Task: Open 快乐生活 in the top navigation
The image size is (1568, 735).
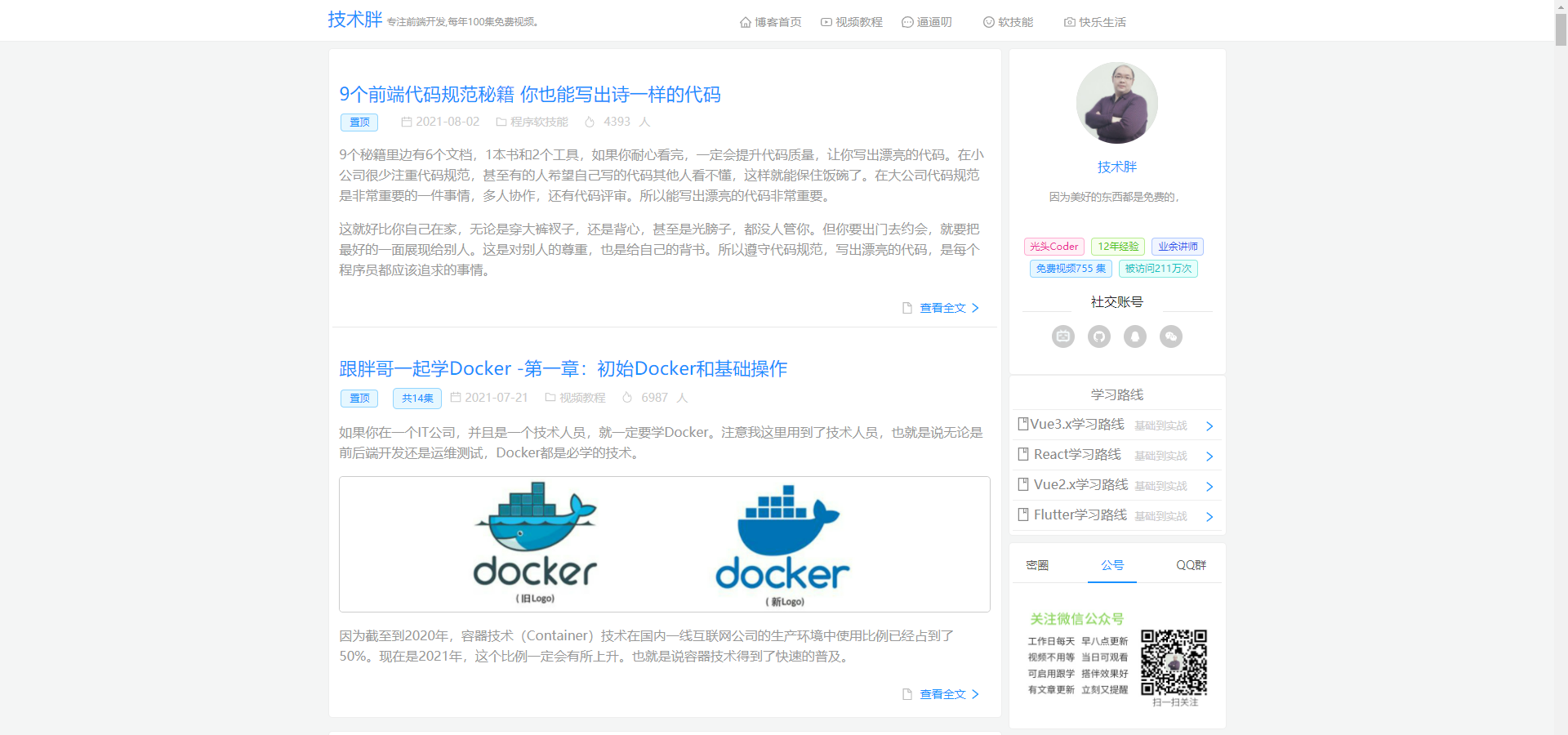Action: (1094, 22)
